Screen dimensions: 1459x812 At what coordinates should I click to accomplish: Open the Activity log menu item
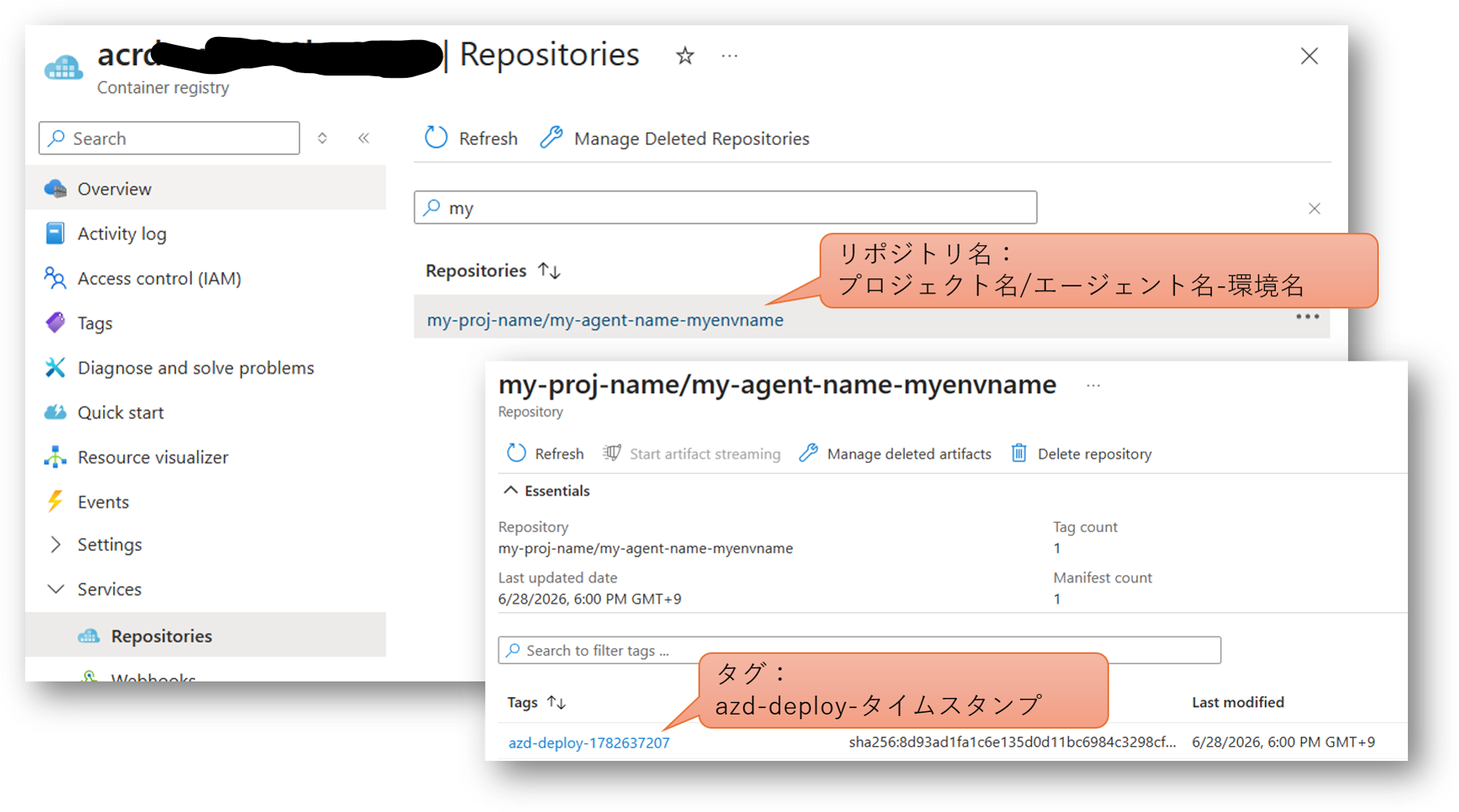[121, 233]
